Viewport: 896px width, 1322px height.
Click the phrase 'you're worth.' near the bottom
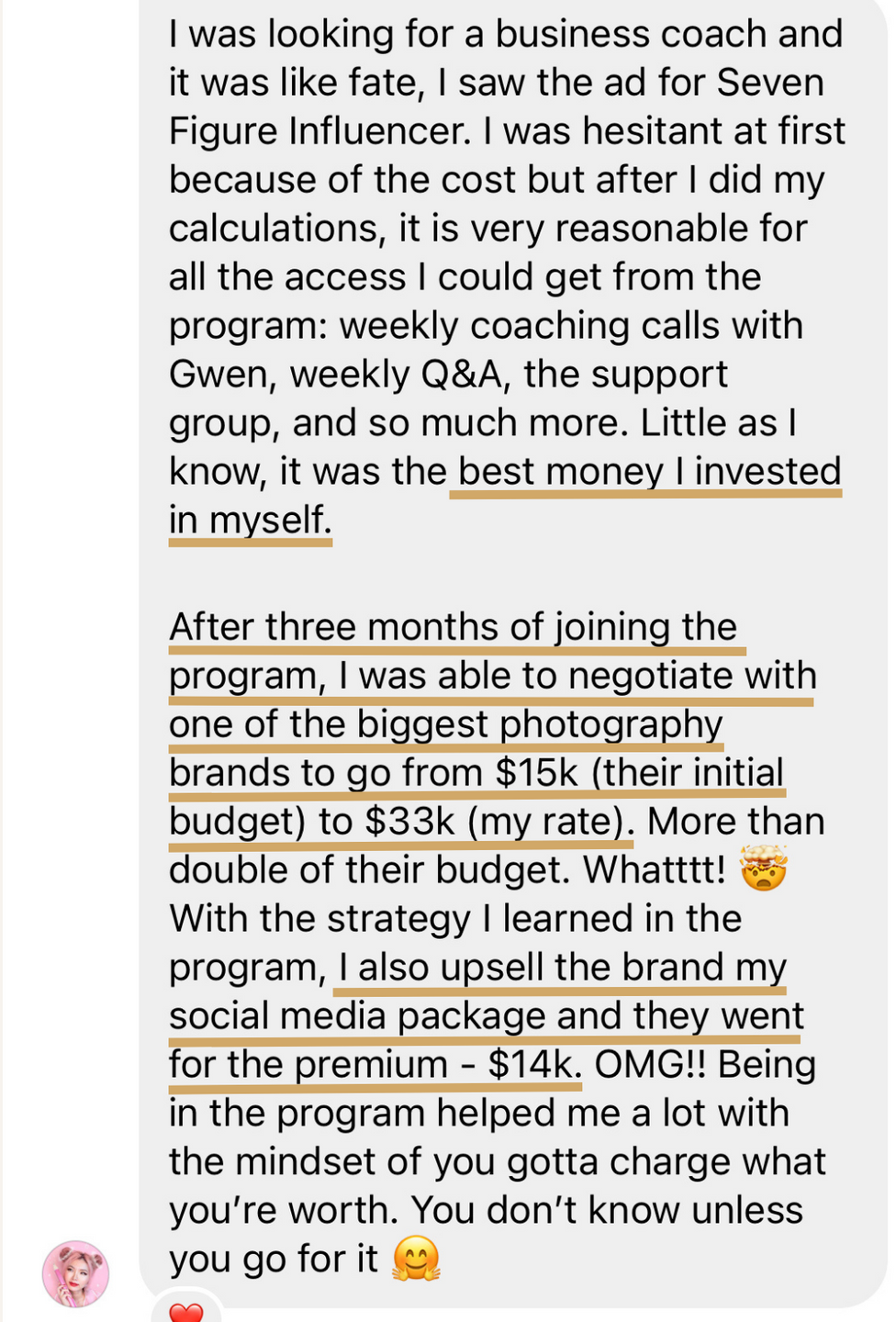click(x=284, y=1210)
